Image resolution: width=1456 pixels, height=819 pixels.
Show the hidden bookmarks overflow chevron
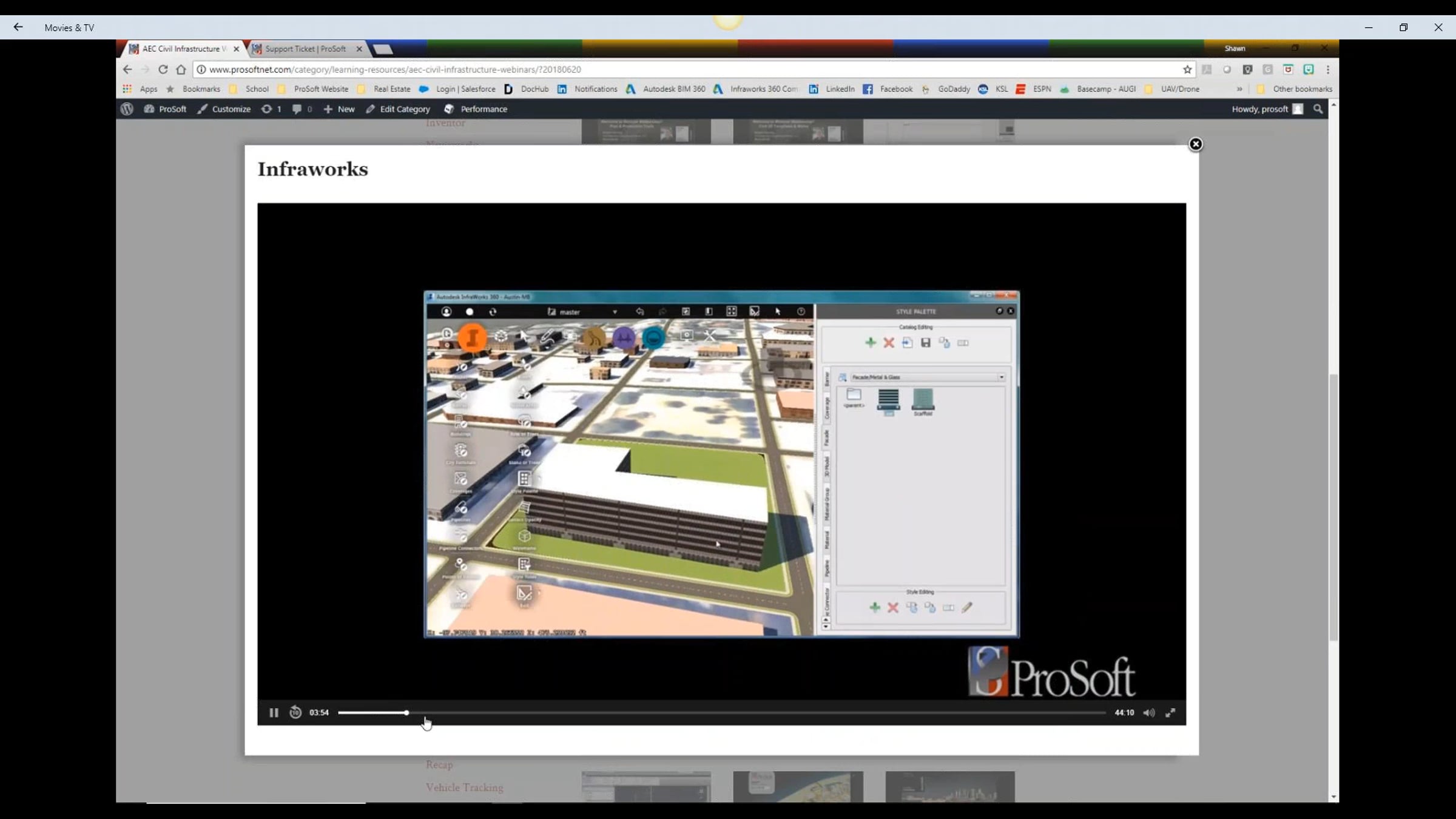[1239, 89]
